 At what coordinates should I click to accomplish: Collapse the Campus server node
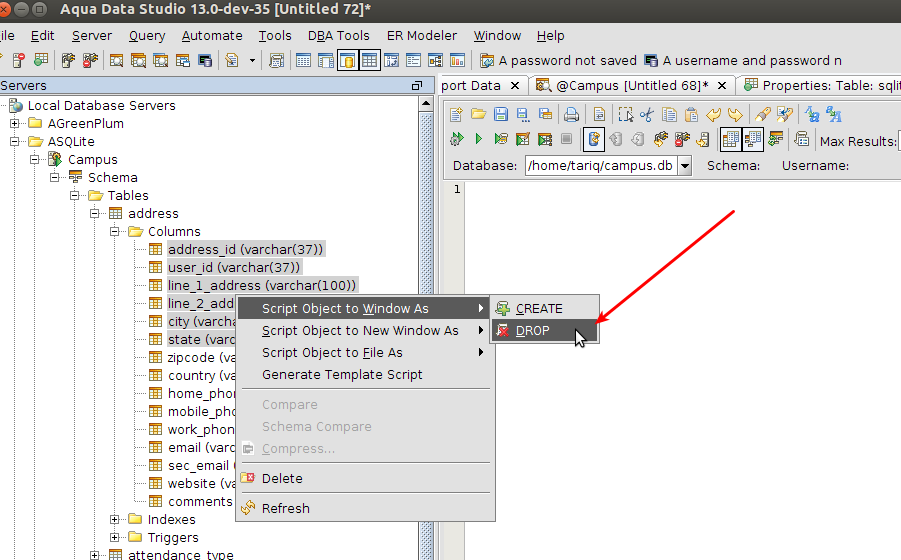tap(35, 159)
